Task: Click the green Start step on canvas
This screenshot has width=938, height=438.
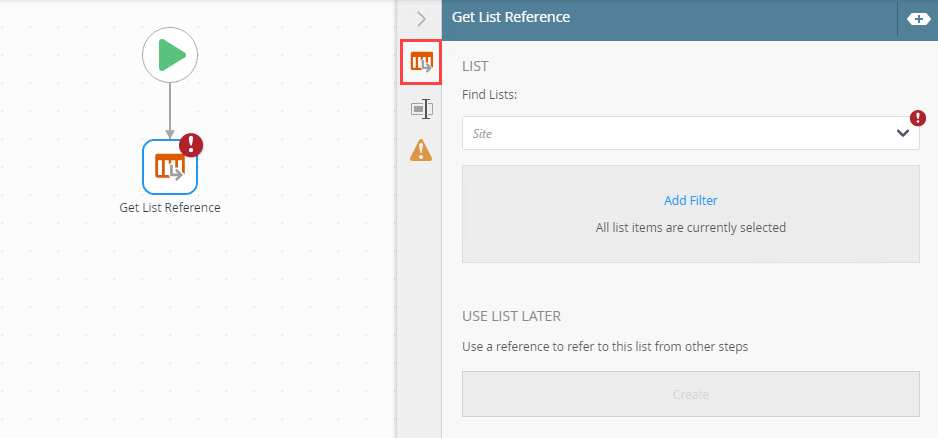Action: click(x=170, y=54)
